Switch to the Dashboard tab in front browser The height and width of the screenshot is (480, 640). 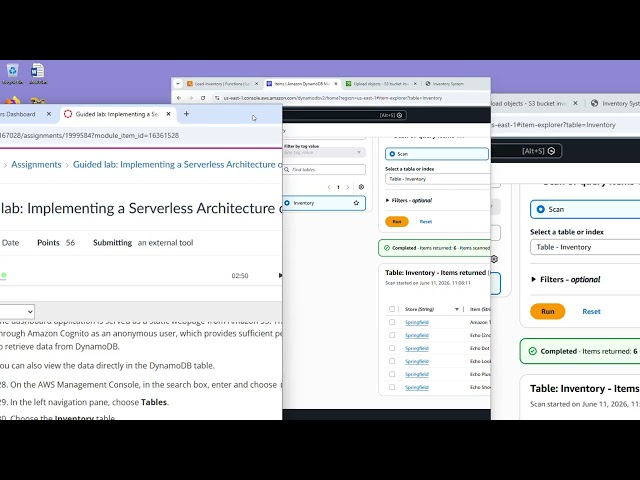(x=25, y=114)
